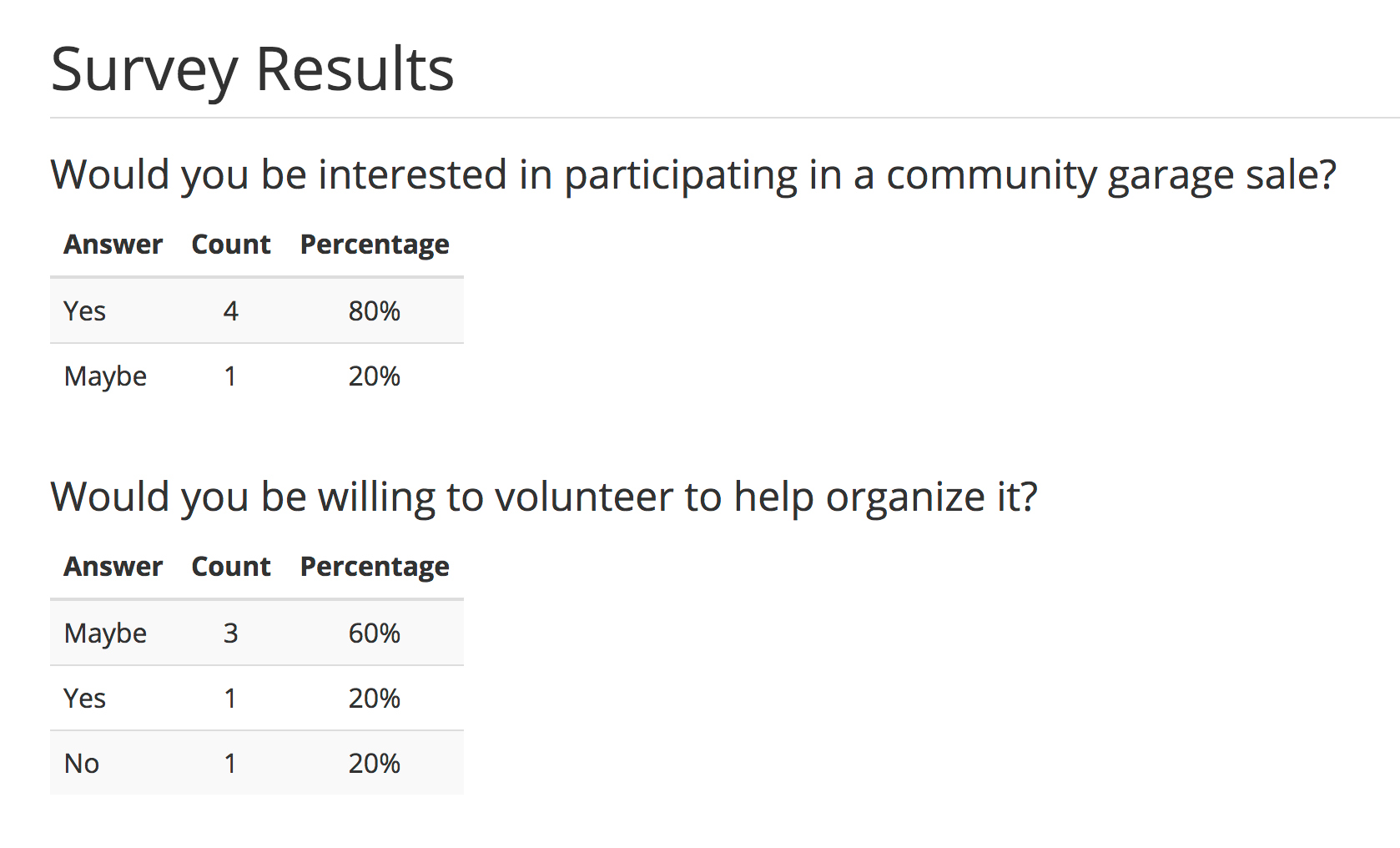Viewport: 1400px width, 848px height.
Task: Click the garage sale question heading
Action: (692, 175)
